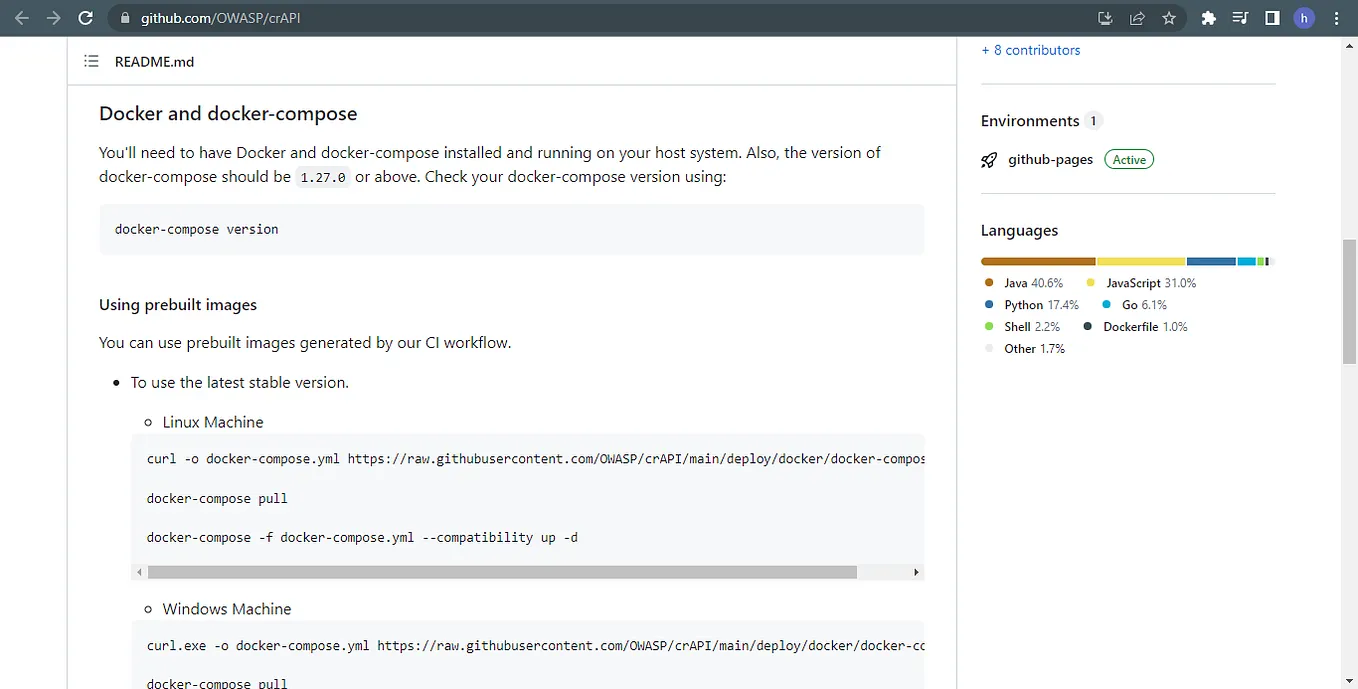
Task: Share the current page via the share icon
Action: (x=1137, y=17)
